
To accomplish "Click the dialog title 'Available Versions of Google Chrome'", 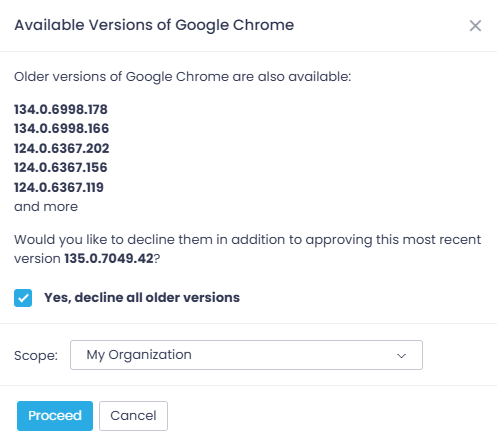I will (x=154, y=25).
